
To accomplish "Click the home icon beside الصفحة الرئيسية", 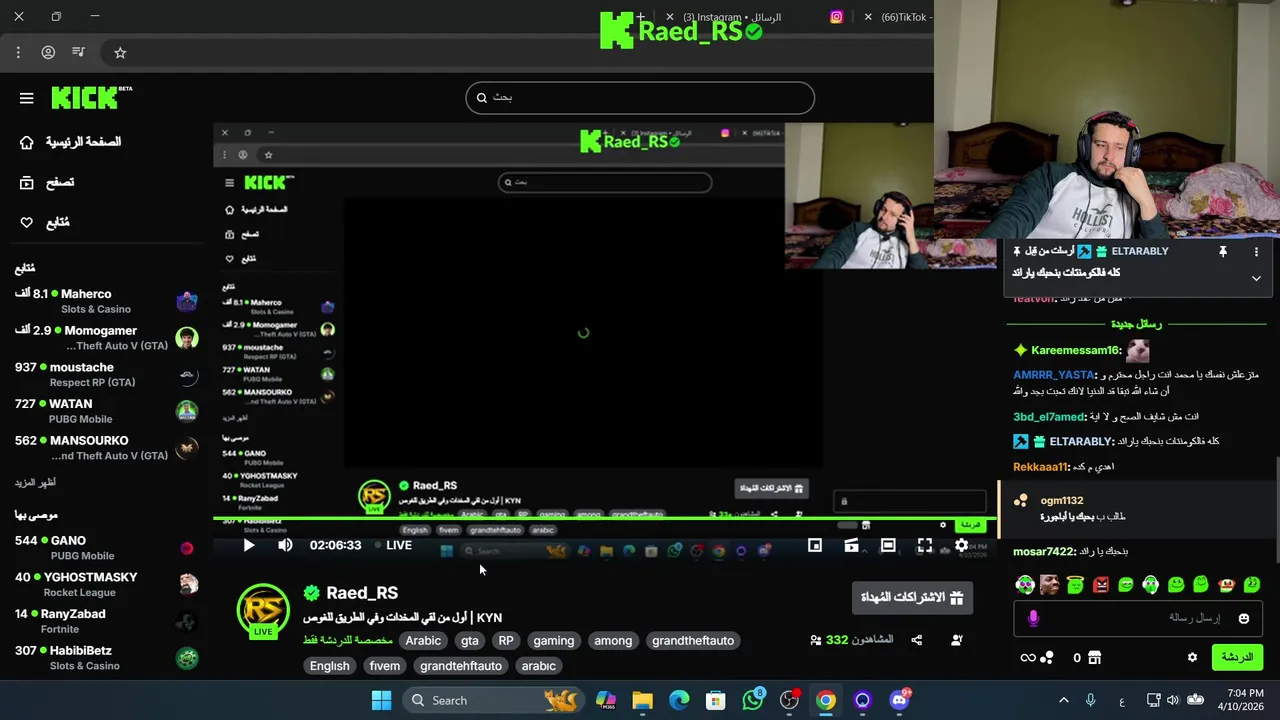I will coord(27,142).
